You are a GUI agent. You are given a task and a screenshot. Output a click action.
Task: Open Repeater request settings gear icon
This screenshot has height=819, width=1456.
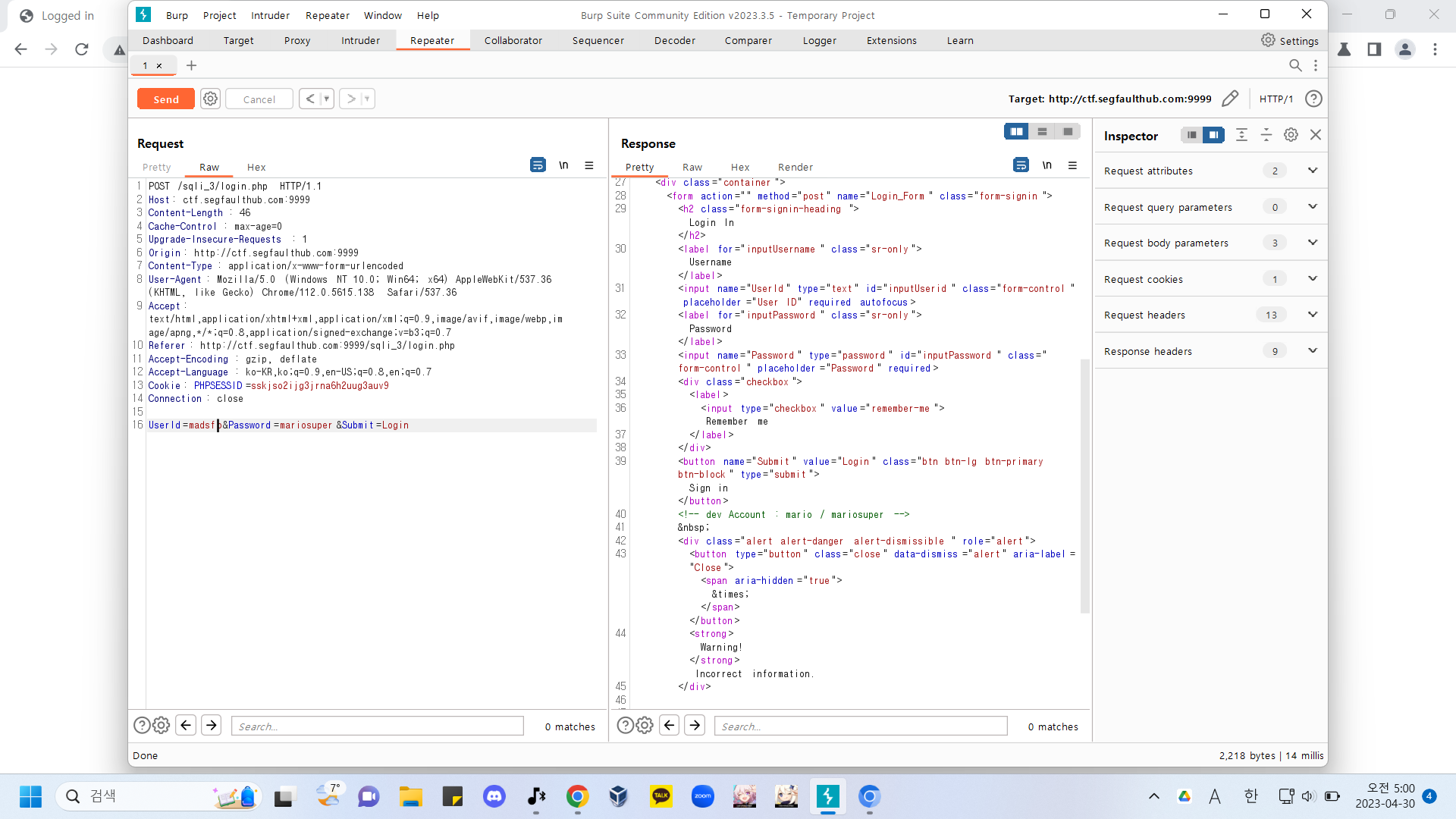click(210, 99)
